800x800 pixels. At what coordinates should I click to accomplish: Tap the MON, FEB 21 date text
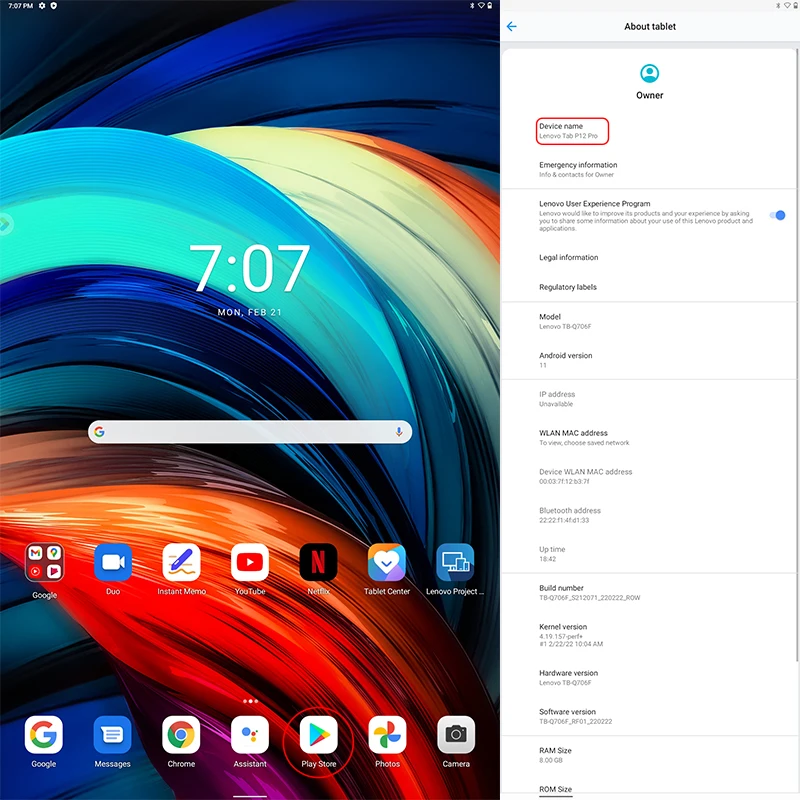[249, 312]
